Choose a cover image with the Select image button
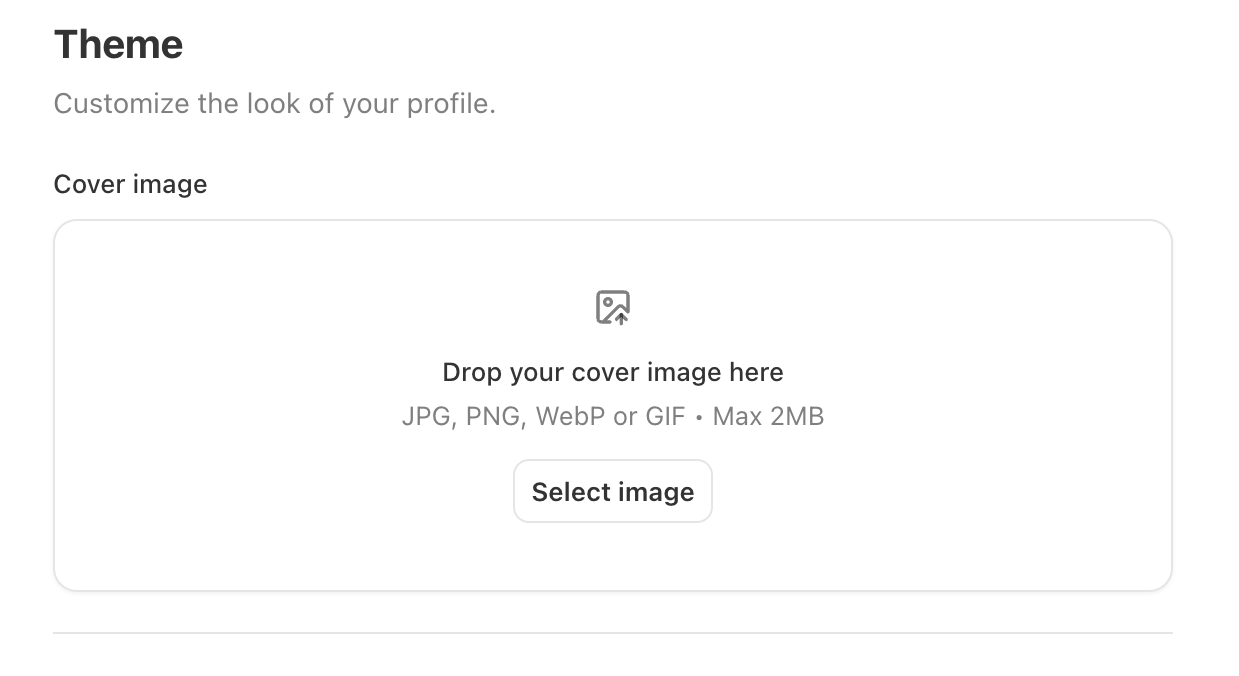 pyautogui.click(x=613, y=491)
